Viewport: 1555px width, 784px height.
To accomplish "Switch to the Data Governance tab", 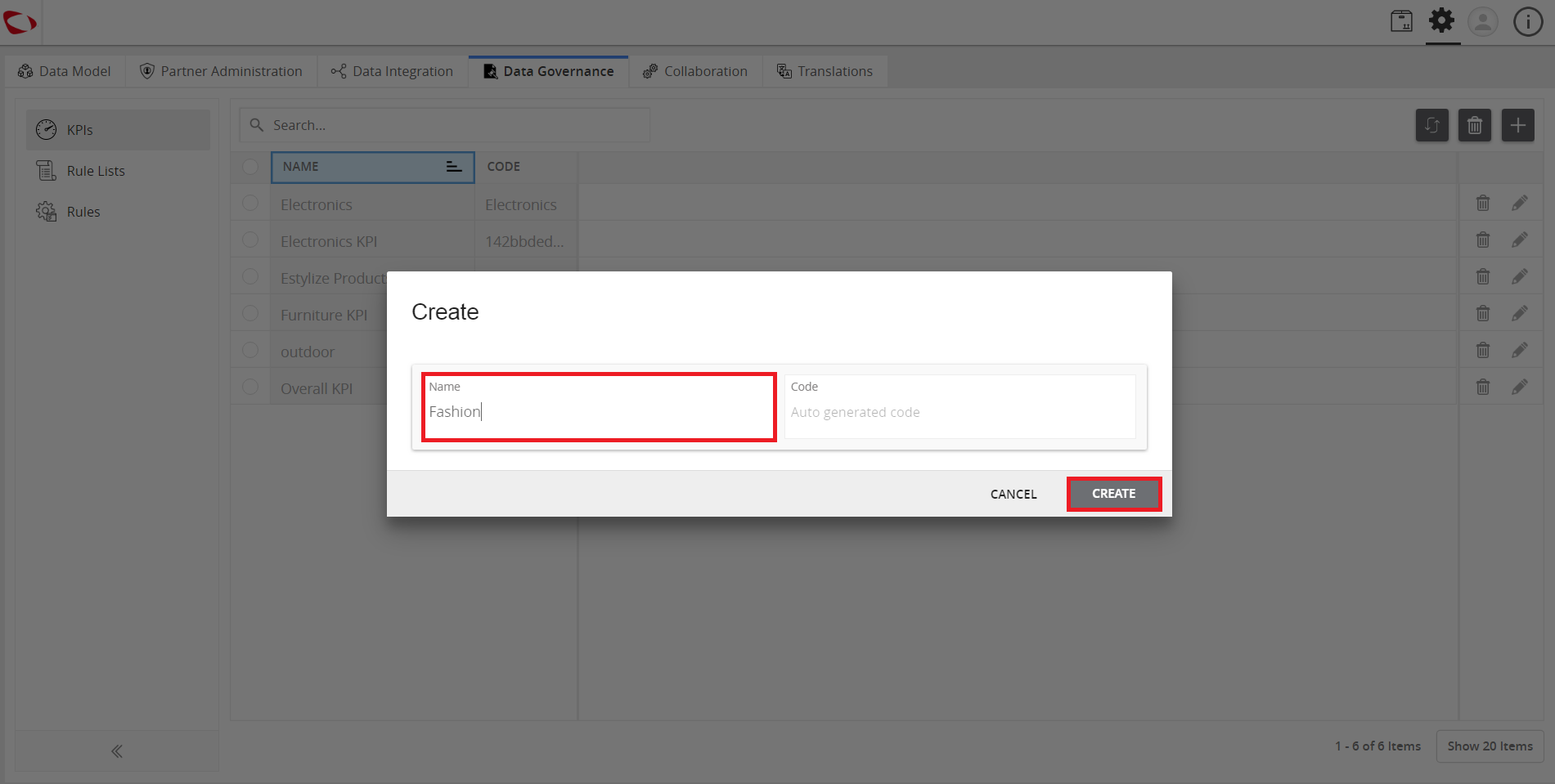I will [548, 71].
